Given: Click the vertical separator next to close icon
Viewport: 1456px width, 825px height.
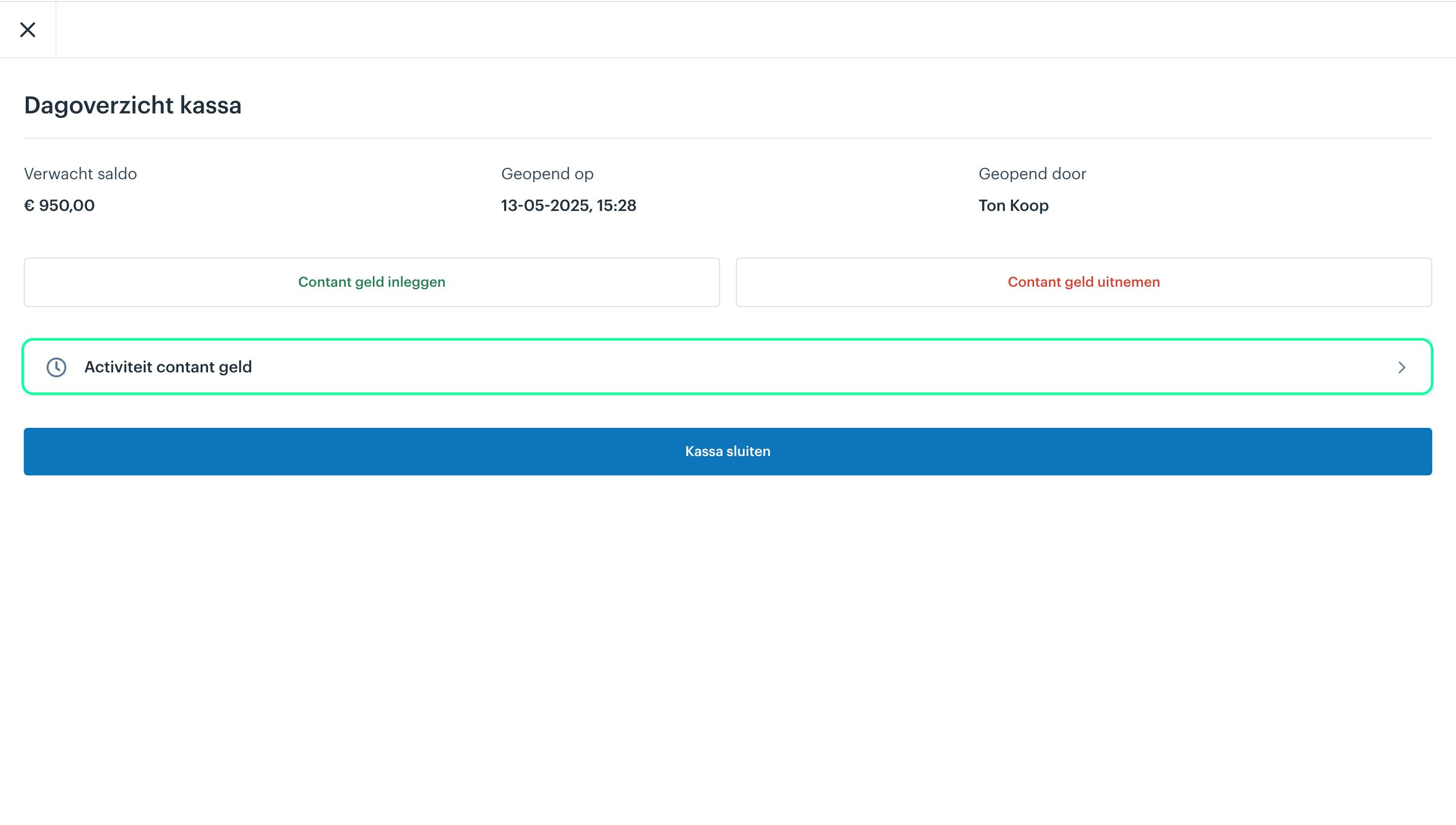Looking at the screenshot, I should tap(55, 30).
